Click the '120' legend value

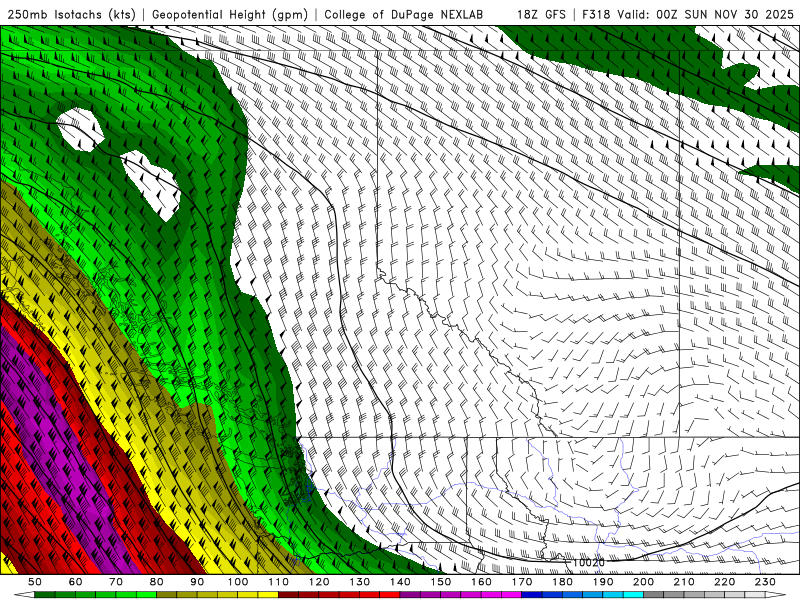click(x=319, y=582)
